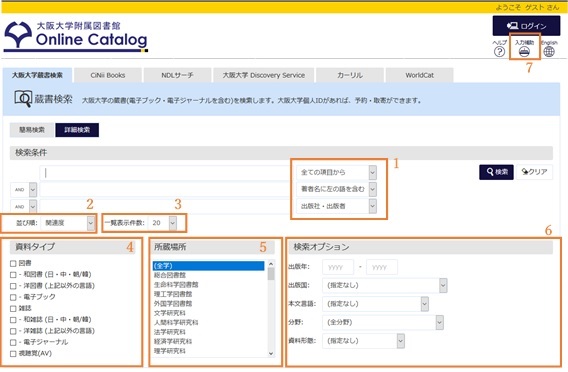Open the 著者名に左の語を含む field dropdown
The width and height of the screenshot is (568, 372).
pos(337,189)
